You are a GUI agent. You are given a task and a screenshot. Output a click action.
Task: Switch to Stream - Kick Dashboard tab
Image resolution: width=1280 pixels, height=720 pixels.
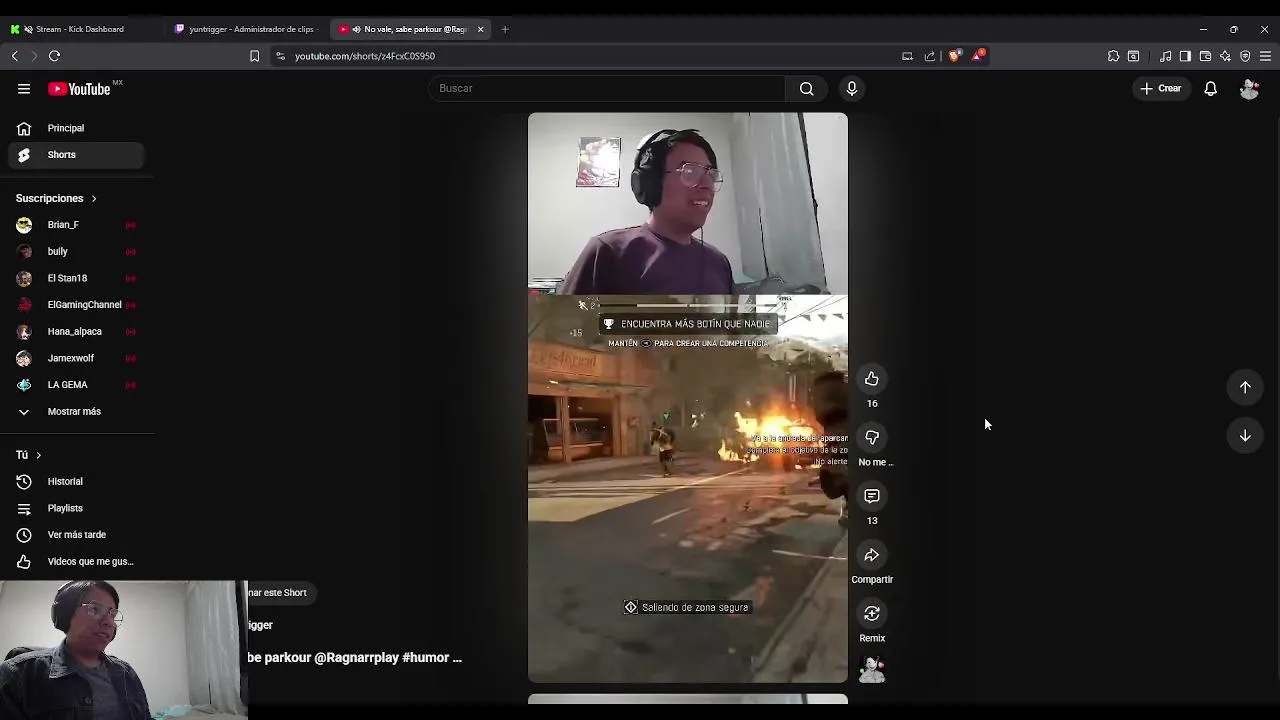[82, 29]
